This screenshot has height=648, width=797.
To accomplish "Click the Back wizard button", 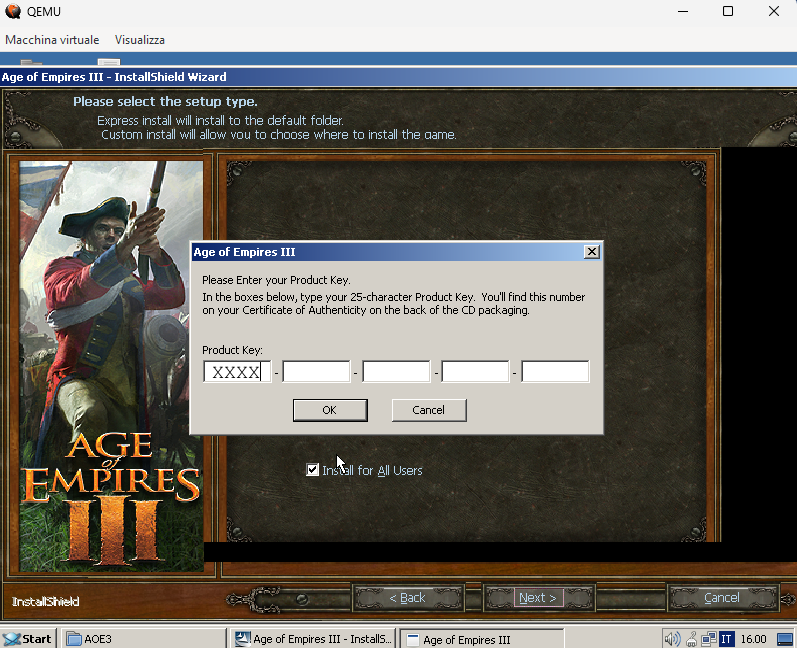I will 408,598.
